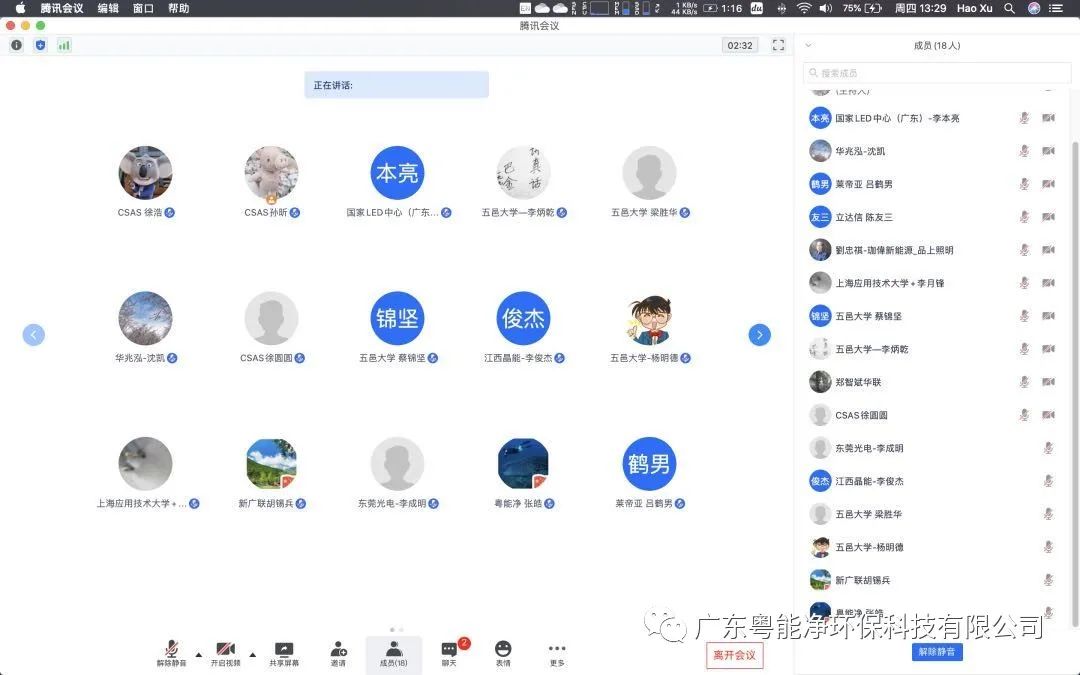Viewport: 1080px width, 675px height.
Task: Check the green network signal icon
Action: click(64, 45)
